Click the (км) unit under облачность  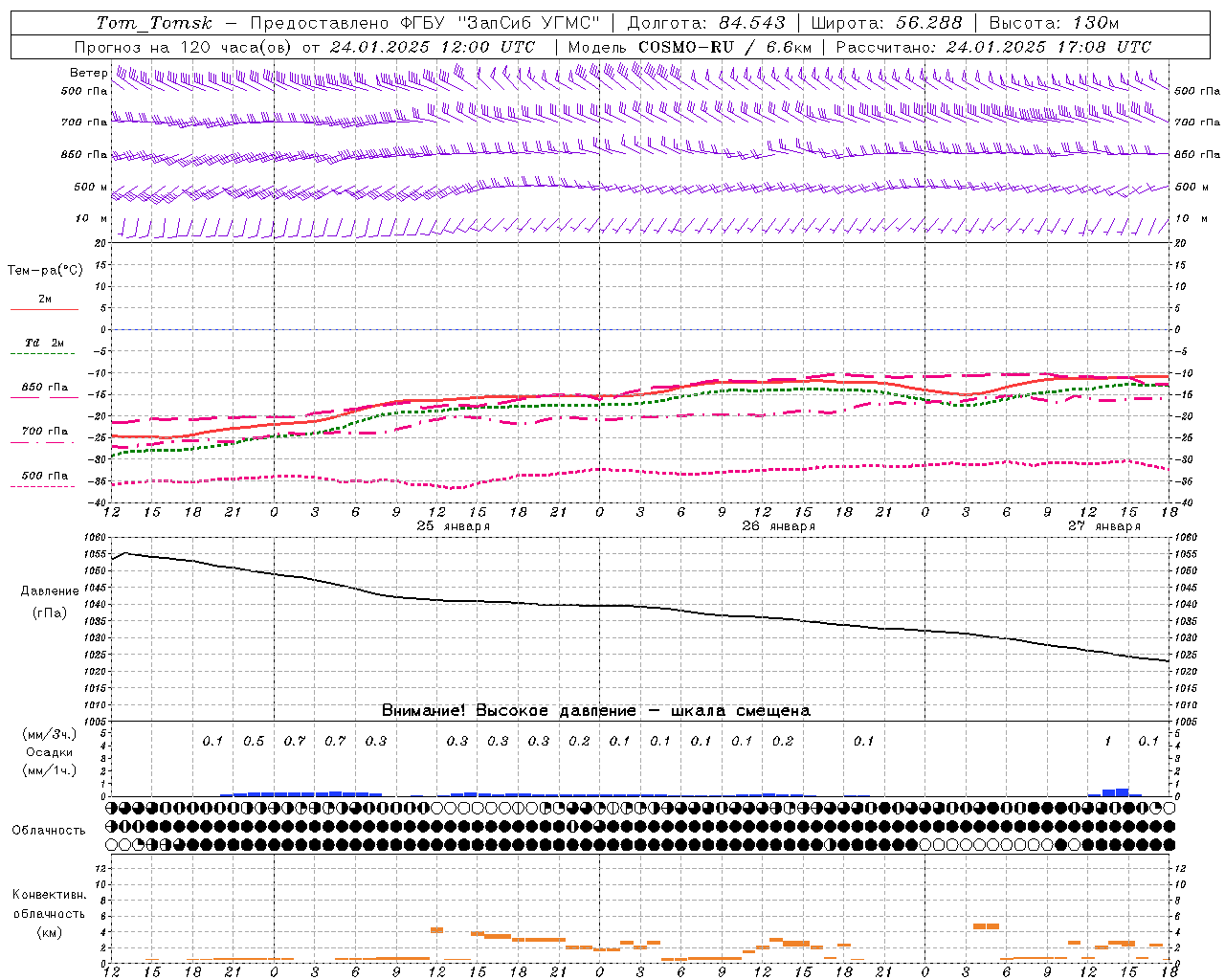point(49,932)
